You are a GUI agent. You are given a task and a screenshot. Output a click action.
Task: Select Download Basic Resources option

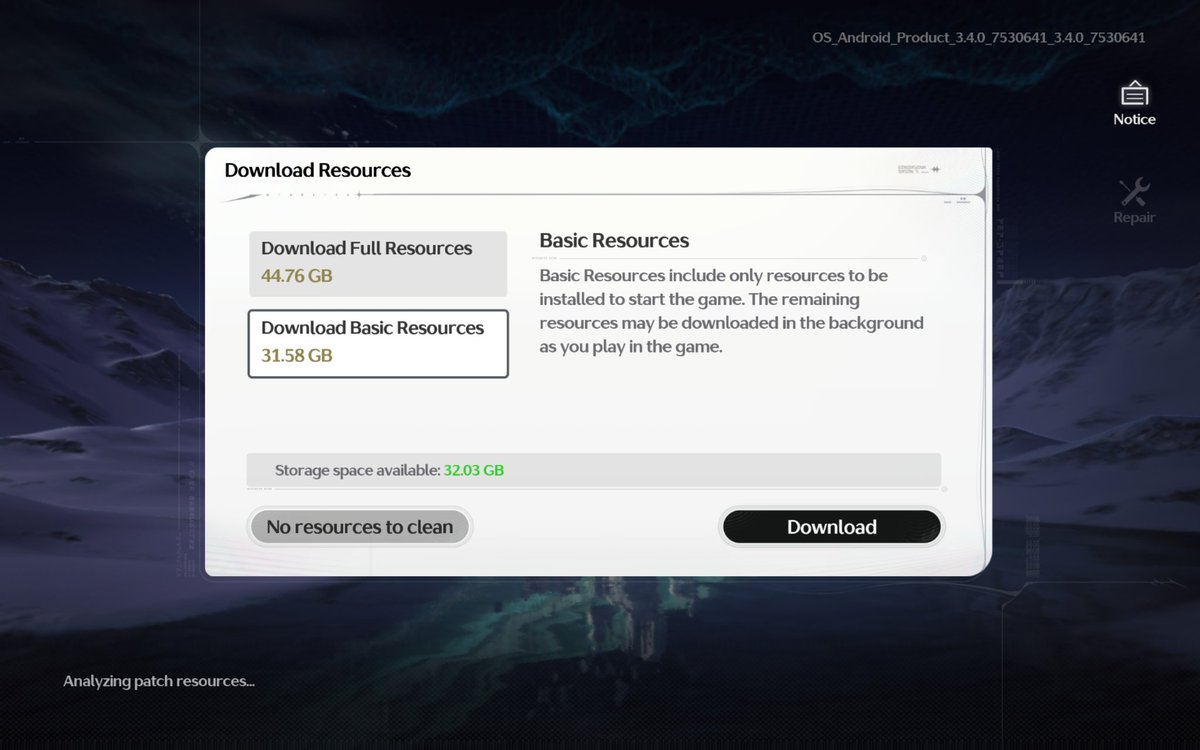coord(378,343)
